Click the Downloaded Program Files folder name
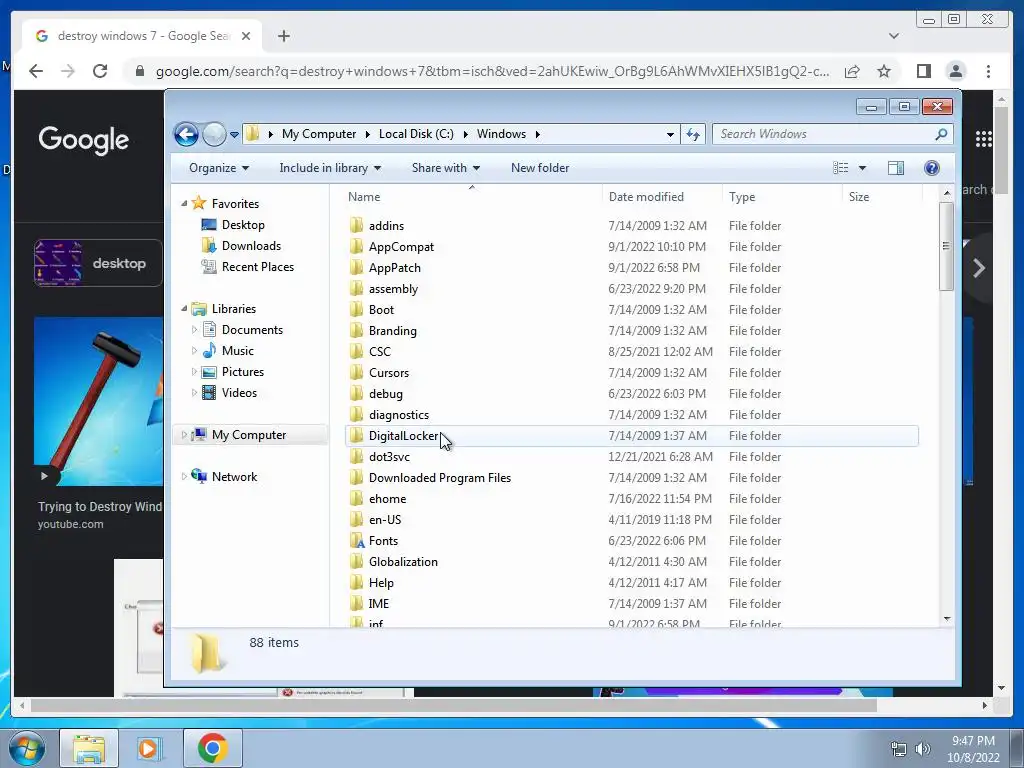The width and height of the screenshot is (1024, 768). click(440, 477)
